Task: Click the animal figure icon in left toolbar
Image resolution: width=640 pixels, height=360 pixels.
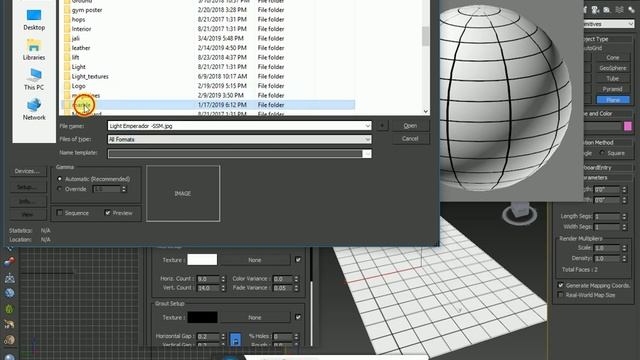Action: pyautogui.click(x=9, y=324)
